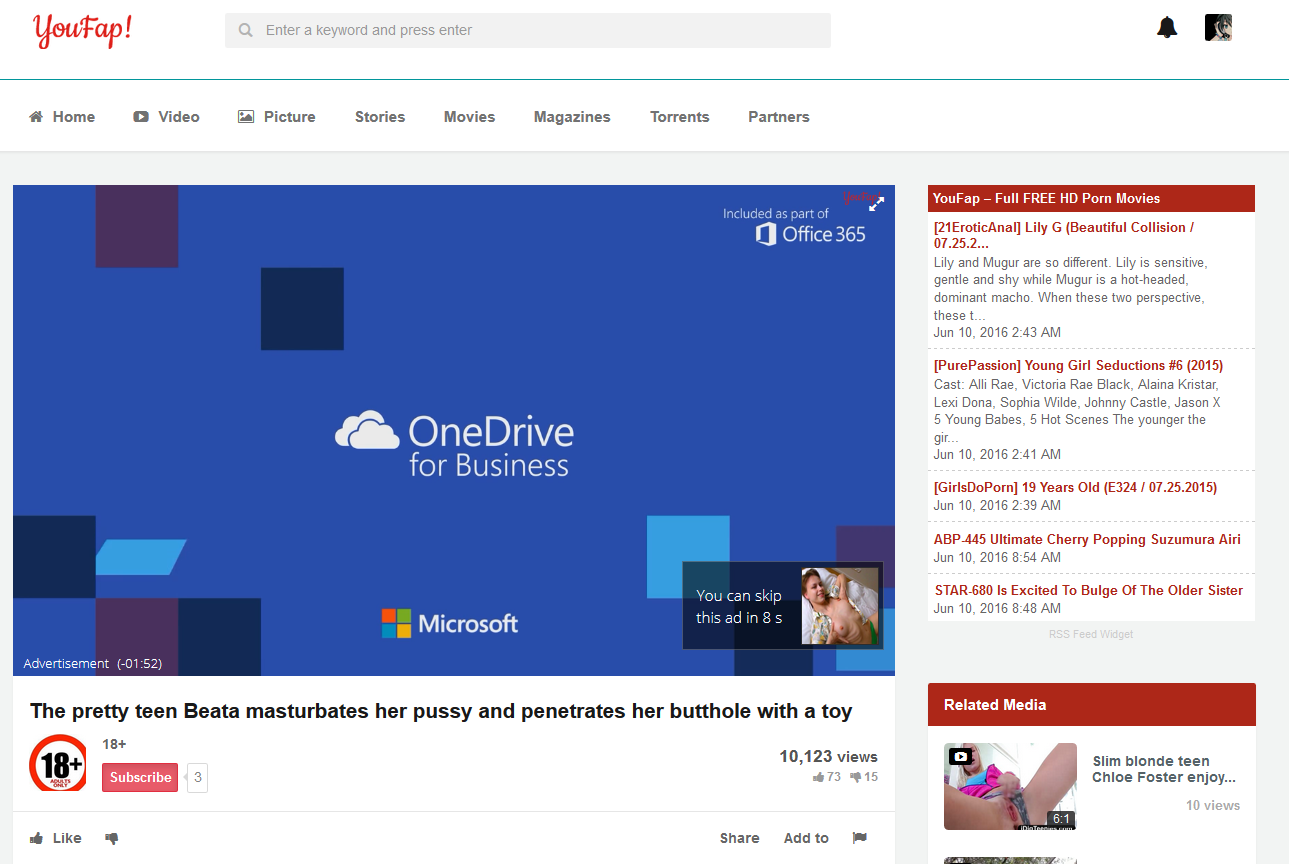Click the subscriber count "3"

click(x=197, y=778)
